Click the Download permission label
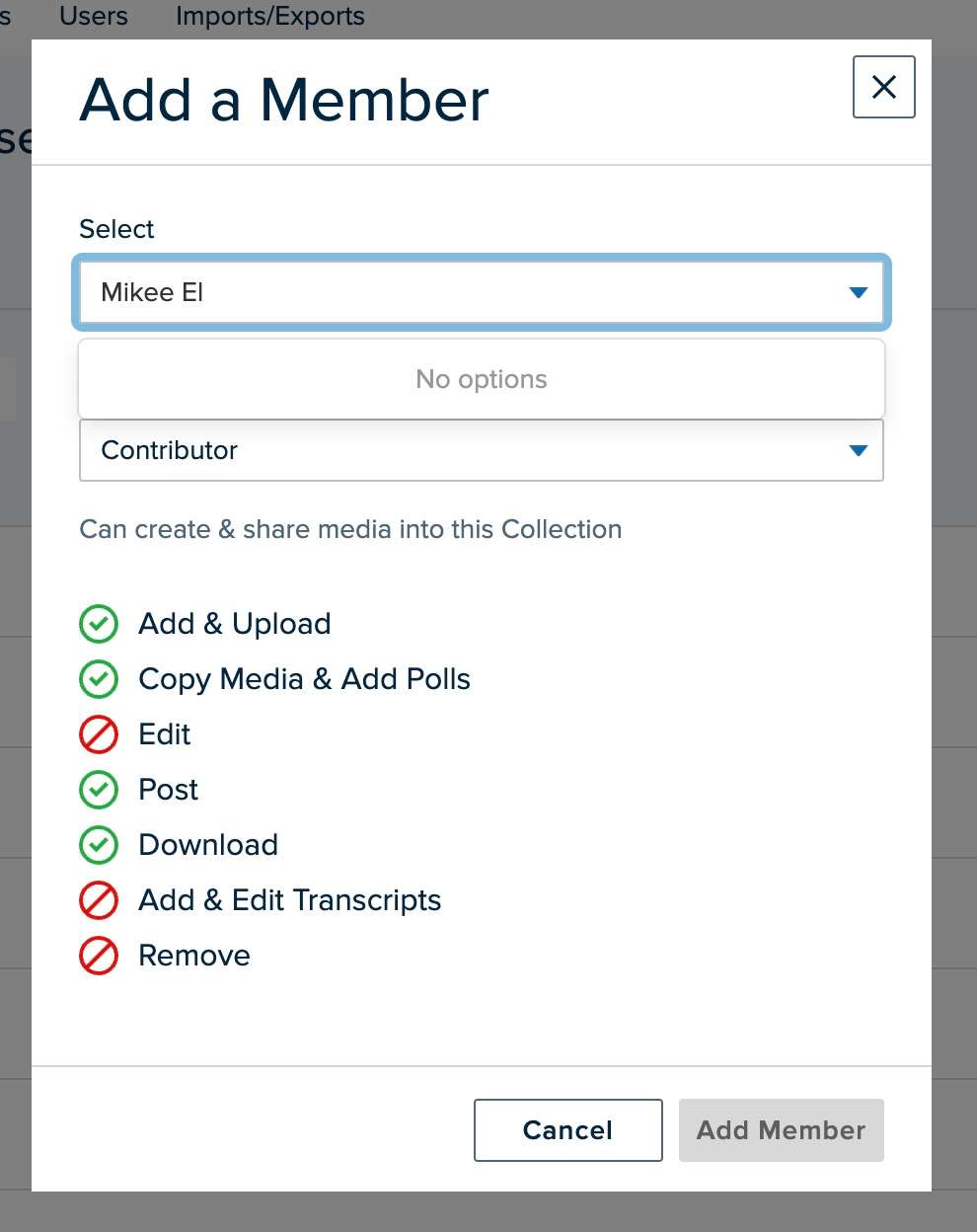 208,845
